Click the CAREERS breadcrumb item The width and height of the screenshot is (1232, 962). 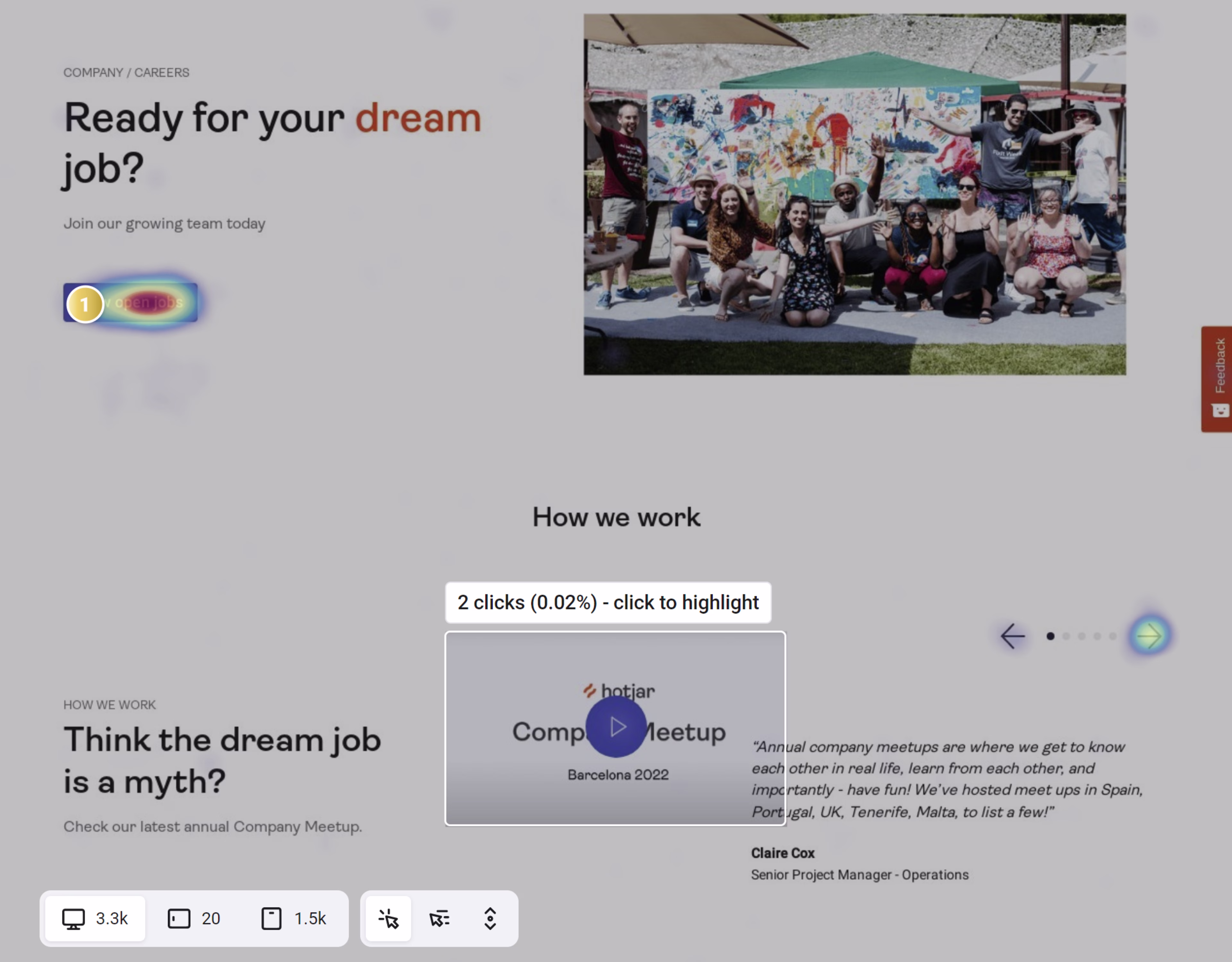[x=161, y=72]
